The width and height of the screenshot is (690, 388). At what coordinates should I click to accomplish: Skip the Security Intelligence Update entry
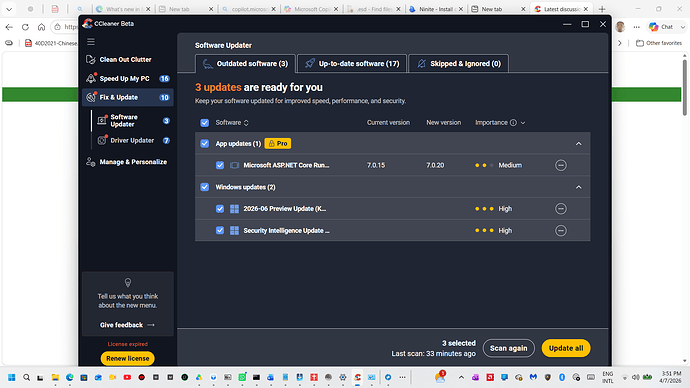click(561, 231)
